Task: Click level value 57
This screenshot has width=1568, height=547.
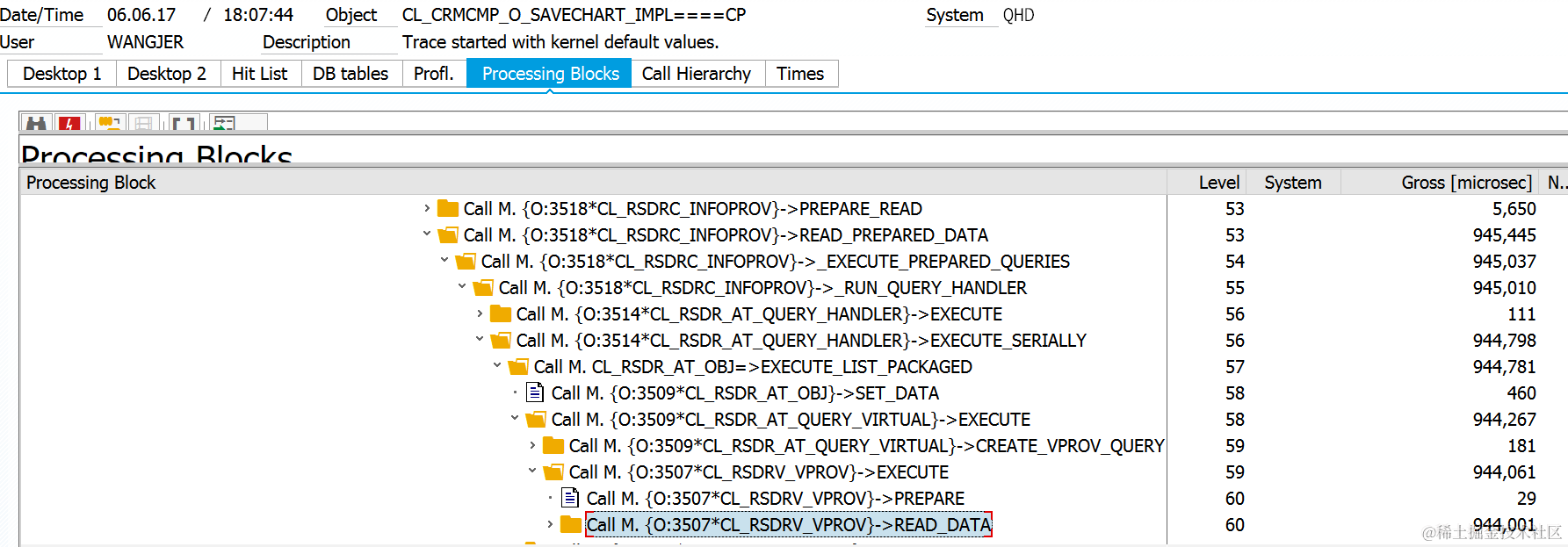Action: 1235,367
